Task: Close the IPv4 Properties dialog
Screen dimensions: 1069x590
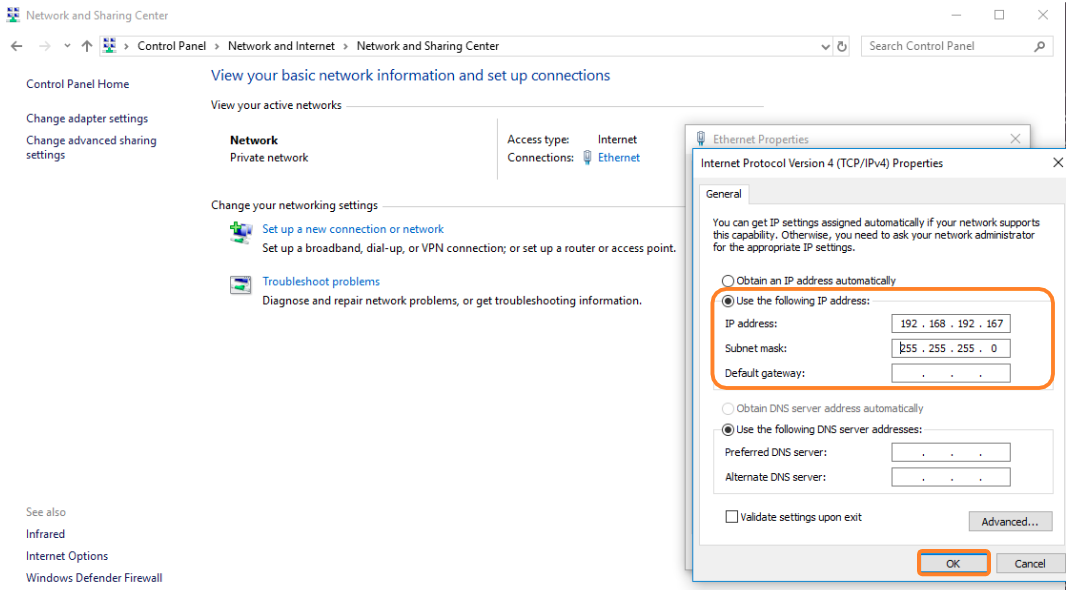Action: pos(1057,162)
